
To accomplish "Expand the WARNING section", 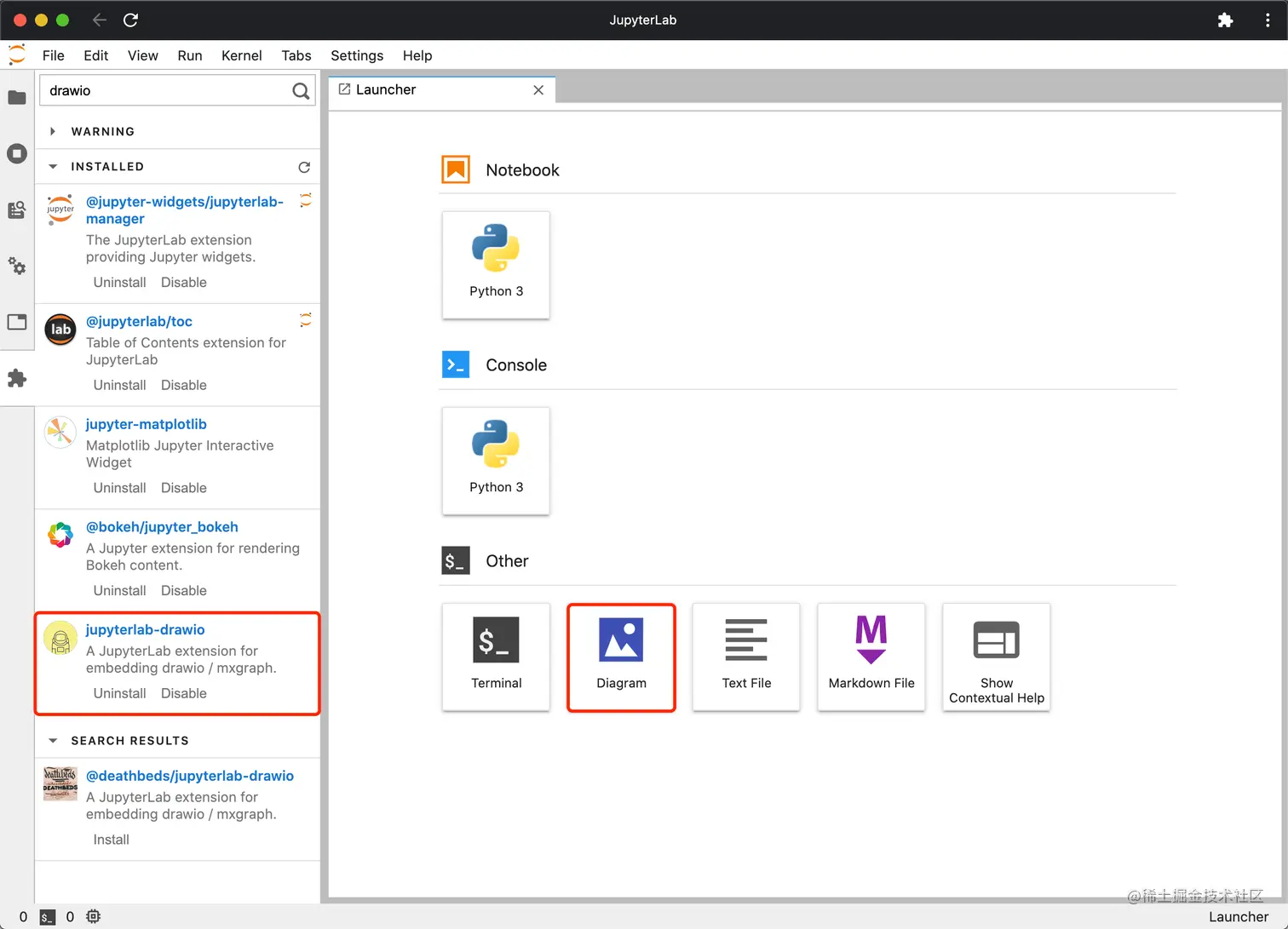I will 53,131.
